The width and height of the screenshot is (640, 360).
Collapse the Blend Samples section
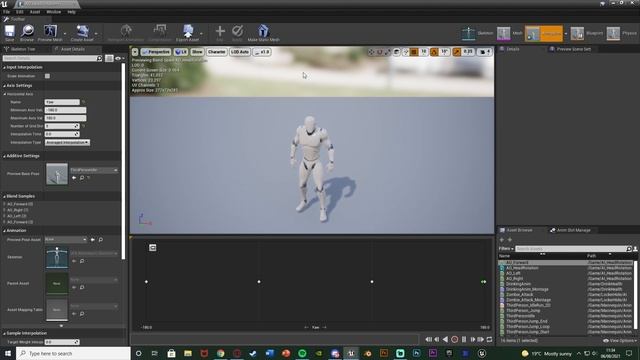point(4,196)
